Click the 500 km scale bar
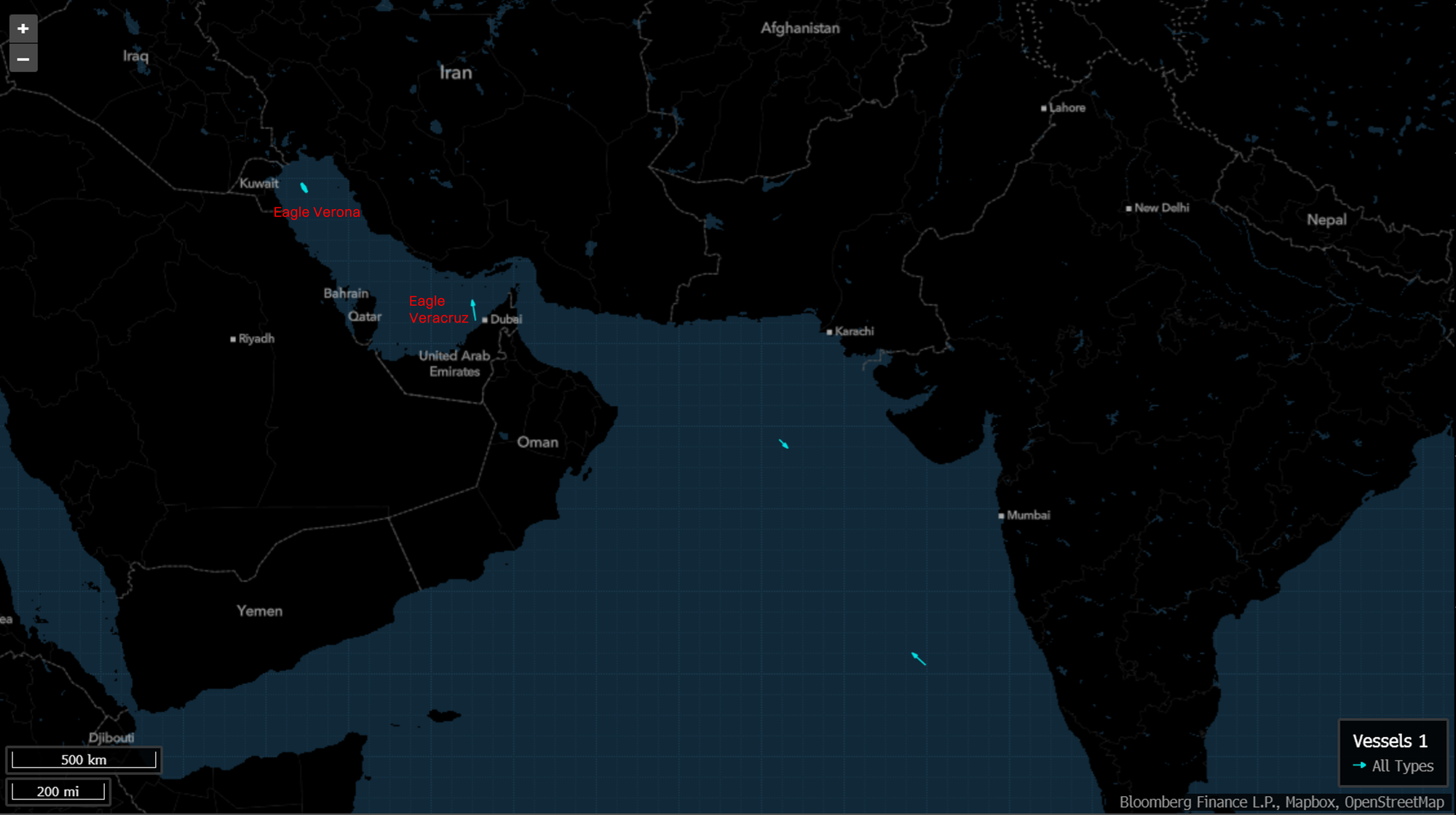 [x=84, y=760]
